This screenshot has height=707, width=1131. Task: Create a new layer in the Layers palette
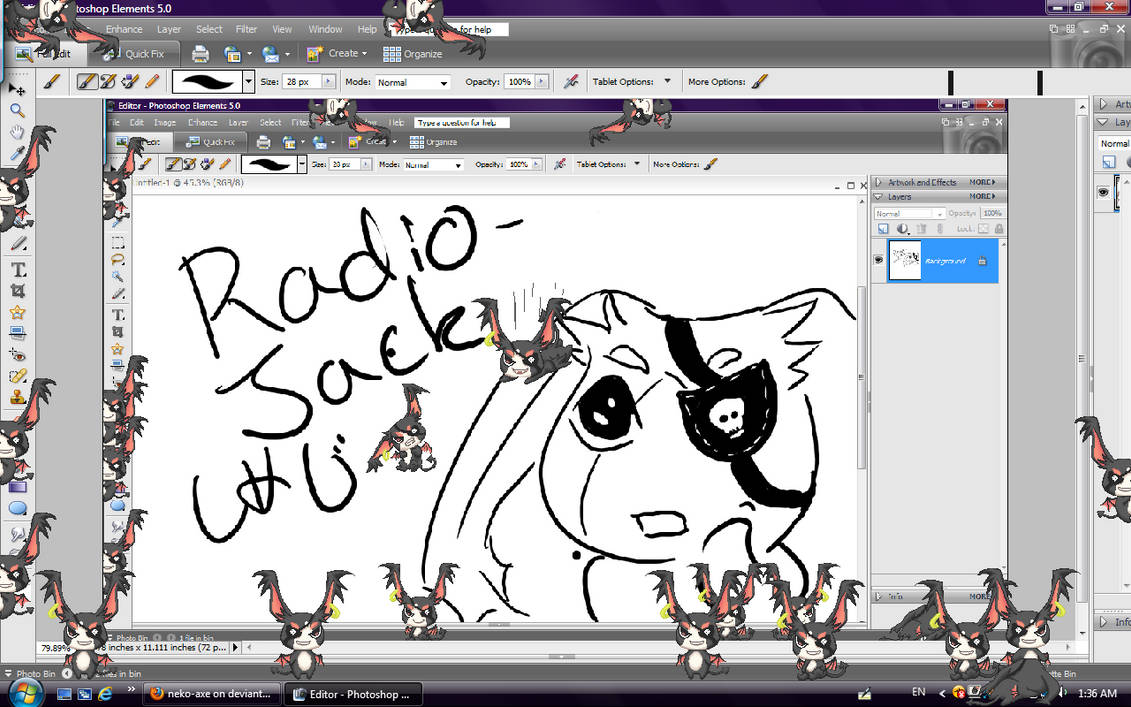click(883, 228)
